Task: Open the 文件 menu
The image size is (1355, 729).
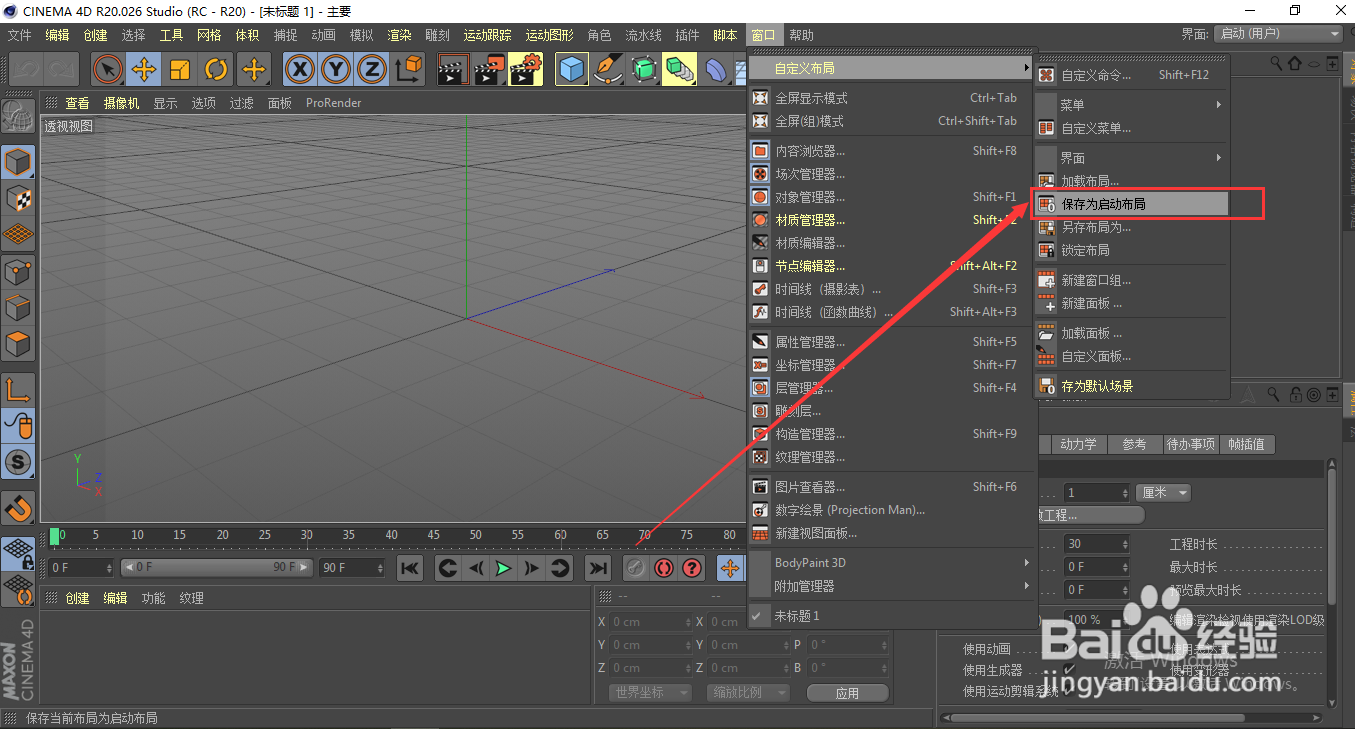Action: click(x=19, y=35)
